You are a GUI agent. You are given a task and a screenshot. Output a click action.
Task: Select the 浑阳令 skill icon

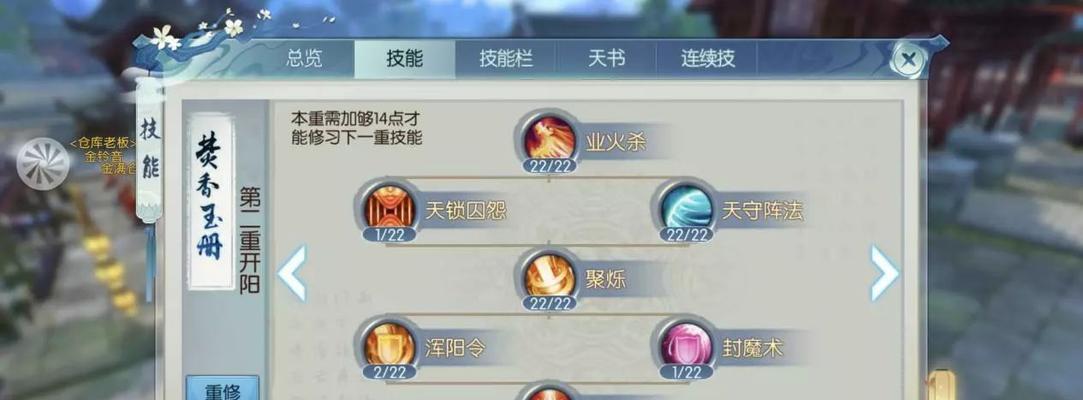pyautogui.click(x=388, y=344)
